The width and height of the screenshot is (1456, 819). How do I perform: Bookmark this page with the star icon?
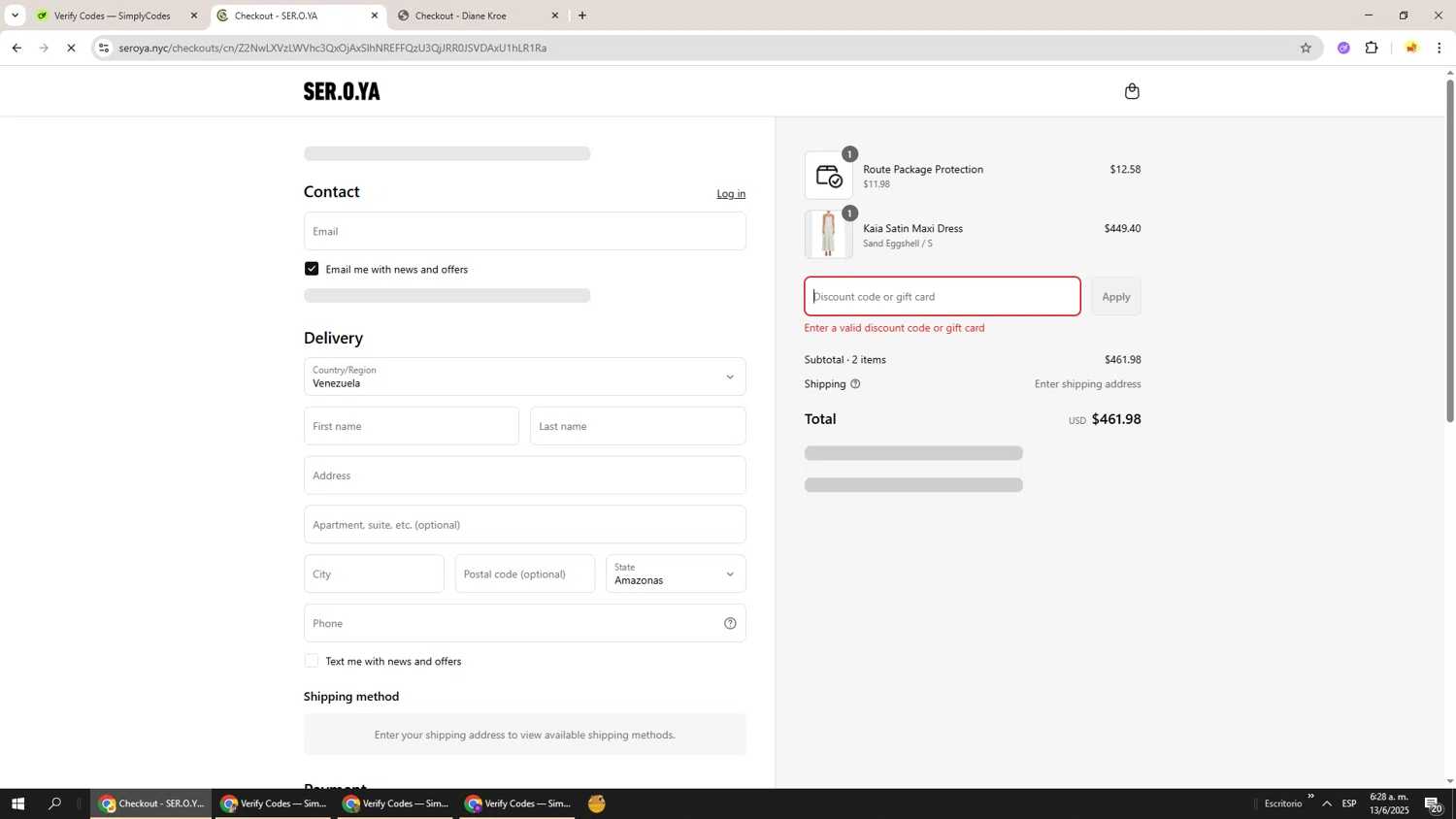[1306, 48]
